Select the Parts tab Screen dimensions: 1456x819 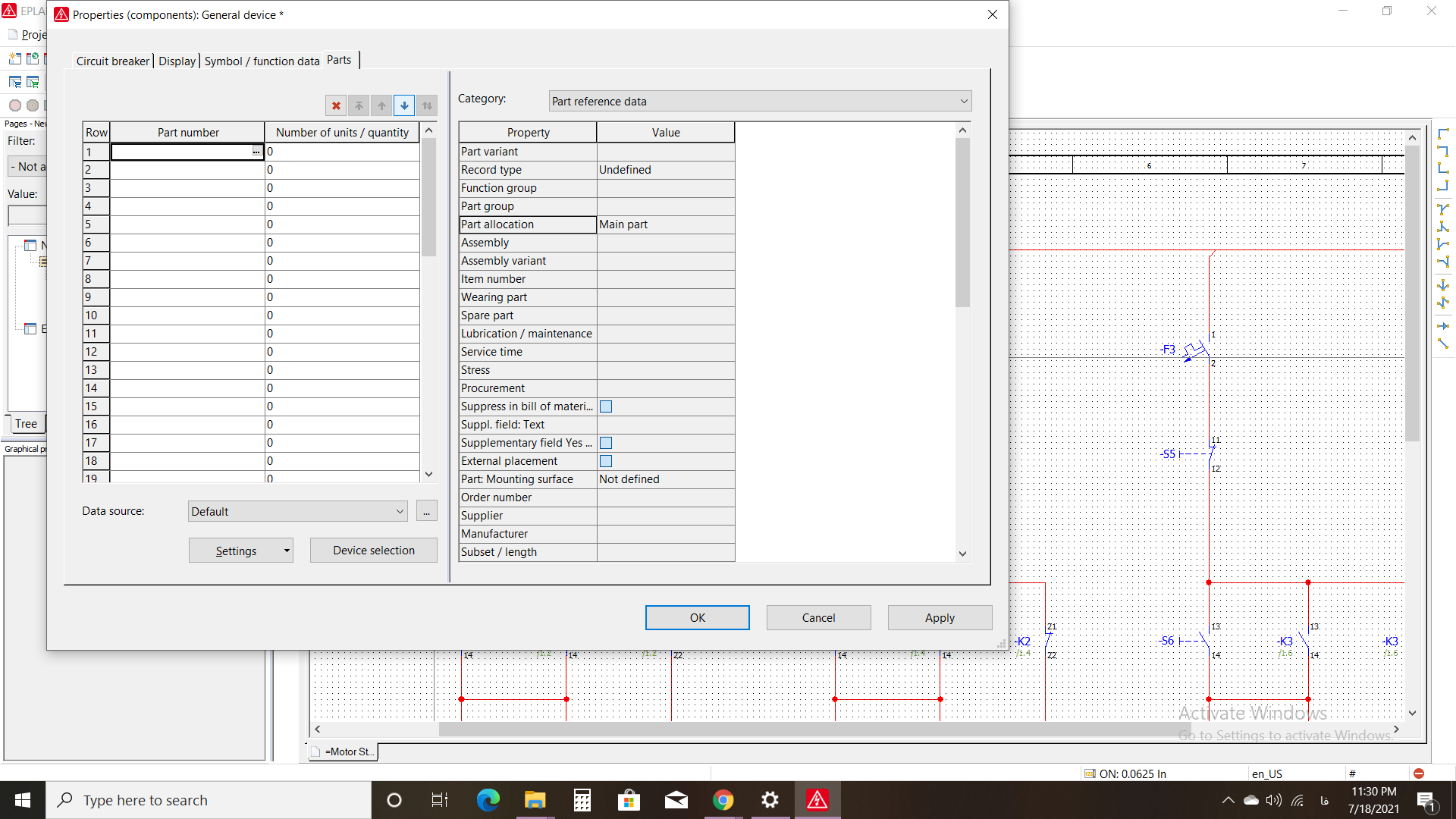(x=339, y=60)
